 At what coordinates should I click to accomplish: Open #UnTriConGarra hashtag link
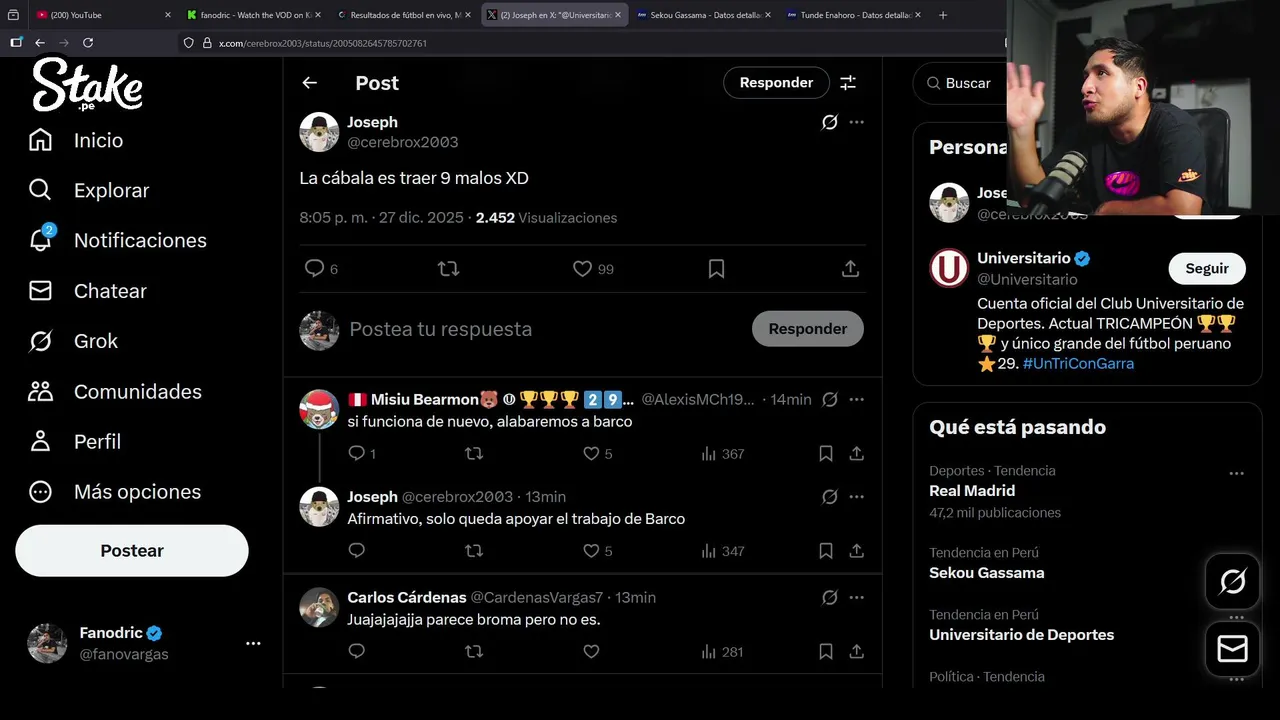pyautogui.click(x=1078, y=364)
